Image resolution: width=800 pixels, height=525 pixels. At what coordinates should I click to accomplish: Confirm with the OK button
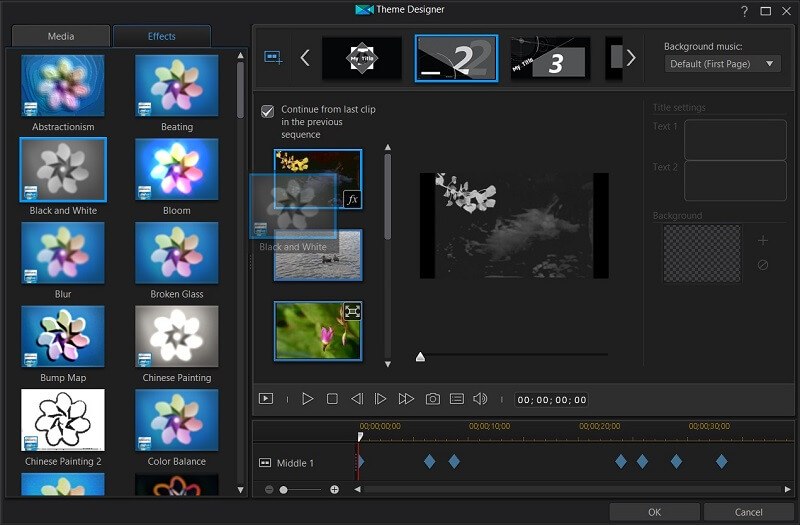(x=655, y=512)
